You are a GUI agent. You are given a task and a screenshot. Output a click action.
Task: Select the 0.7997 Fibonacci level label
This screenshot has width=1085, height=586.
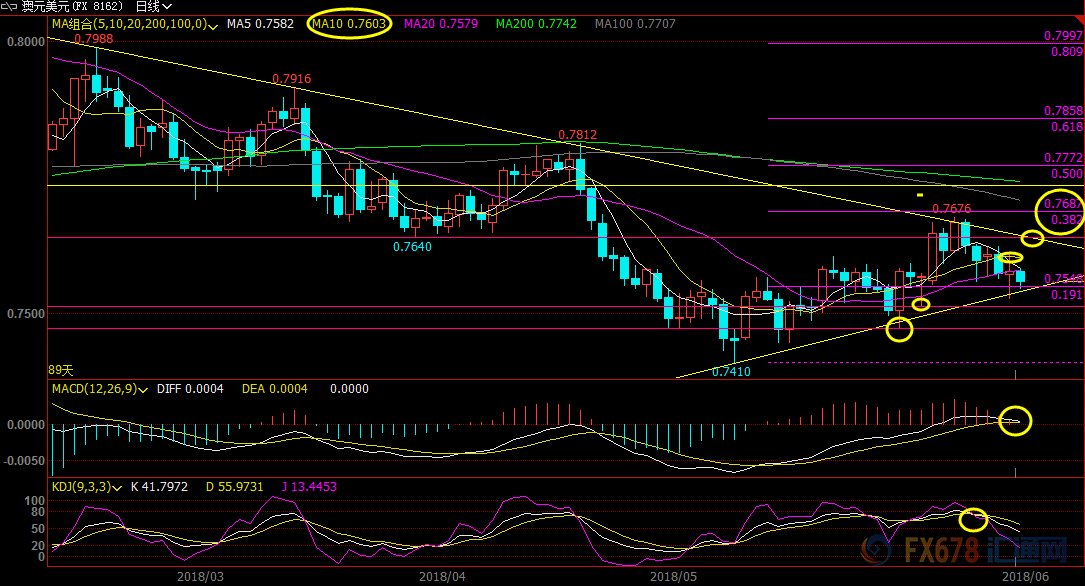coord(1064,36)
